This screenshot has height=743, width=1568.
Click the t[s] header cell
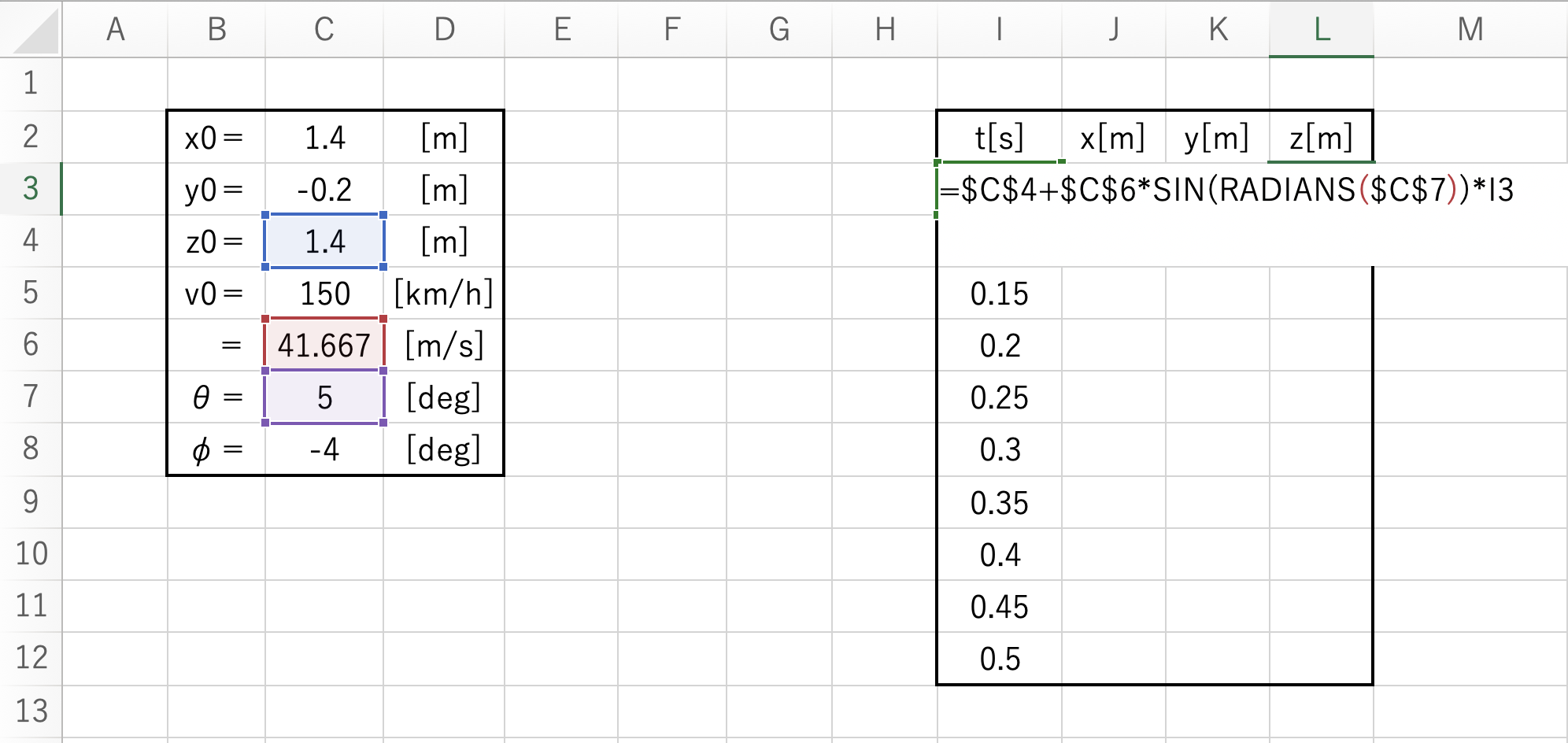(1000, 138)
